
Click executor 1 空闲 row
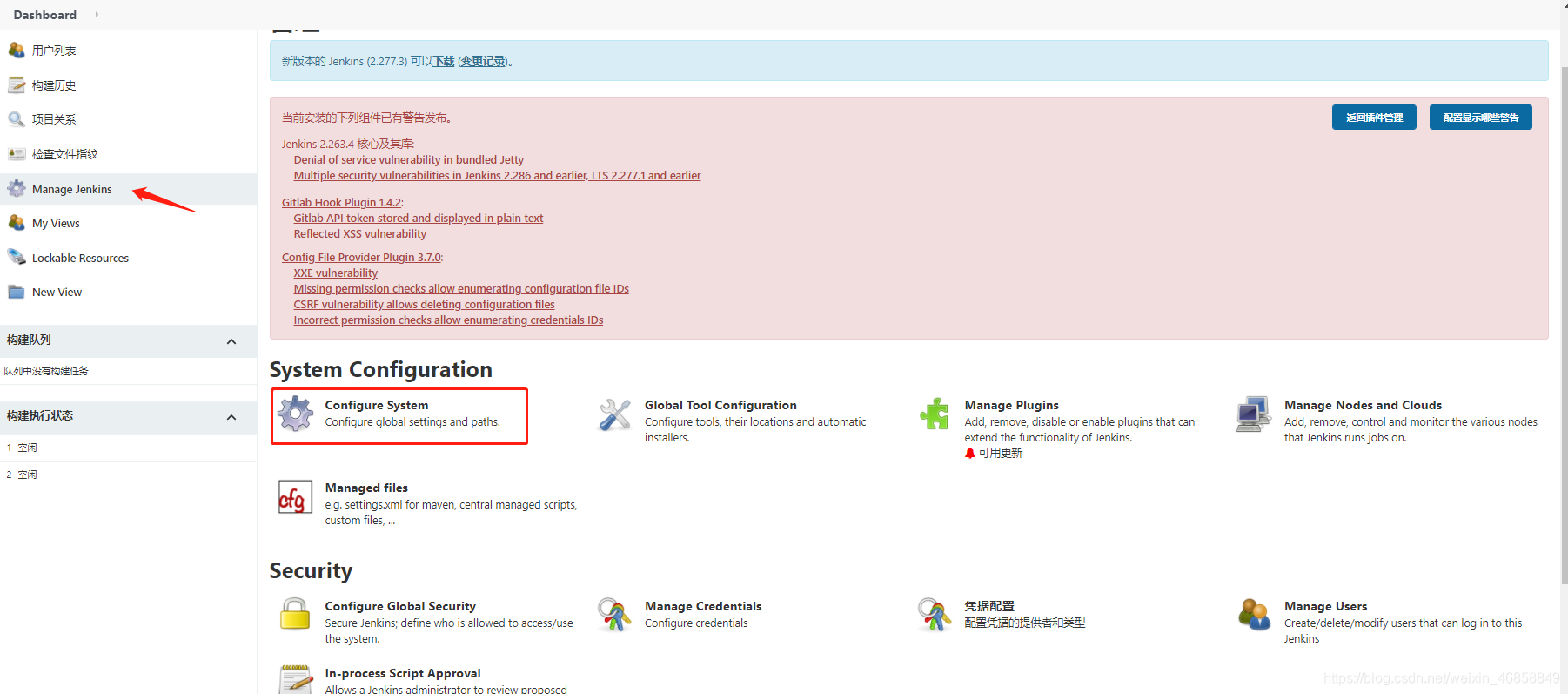point(128,448)
